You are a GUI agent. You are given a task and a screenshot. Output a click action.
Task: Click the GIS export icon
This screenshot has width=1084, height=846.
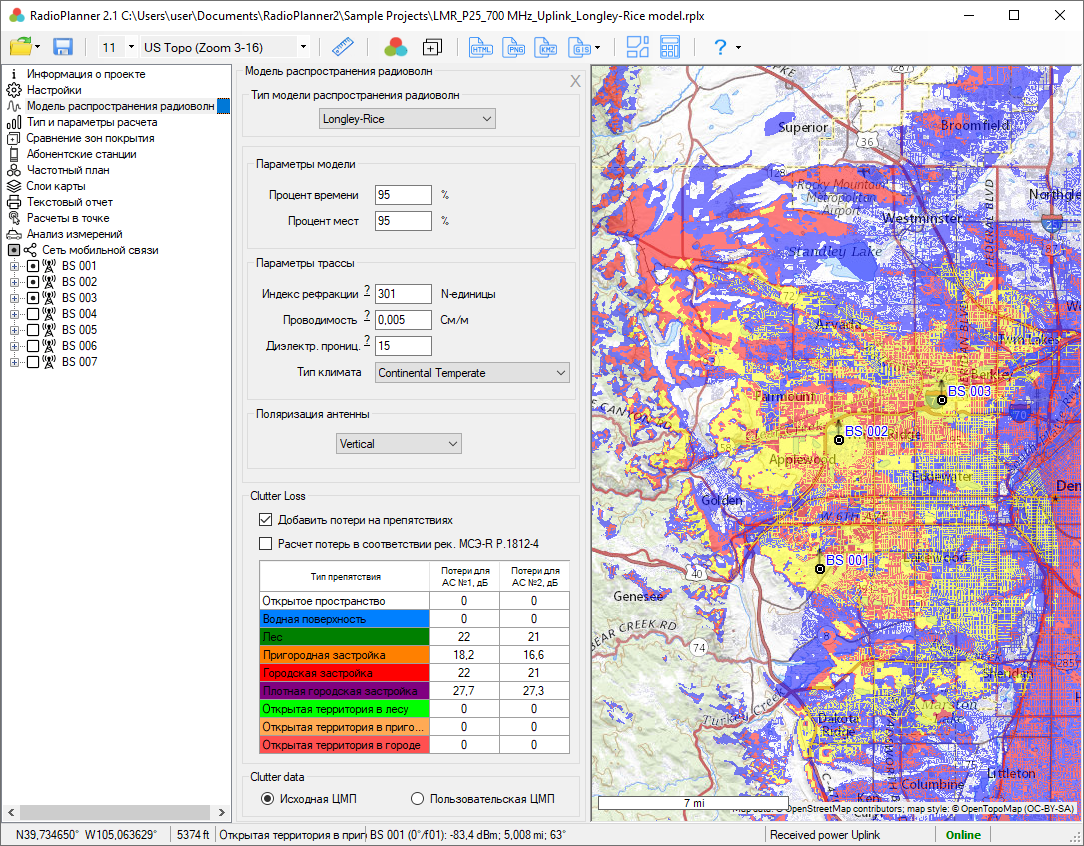(x=579, y=47)
